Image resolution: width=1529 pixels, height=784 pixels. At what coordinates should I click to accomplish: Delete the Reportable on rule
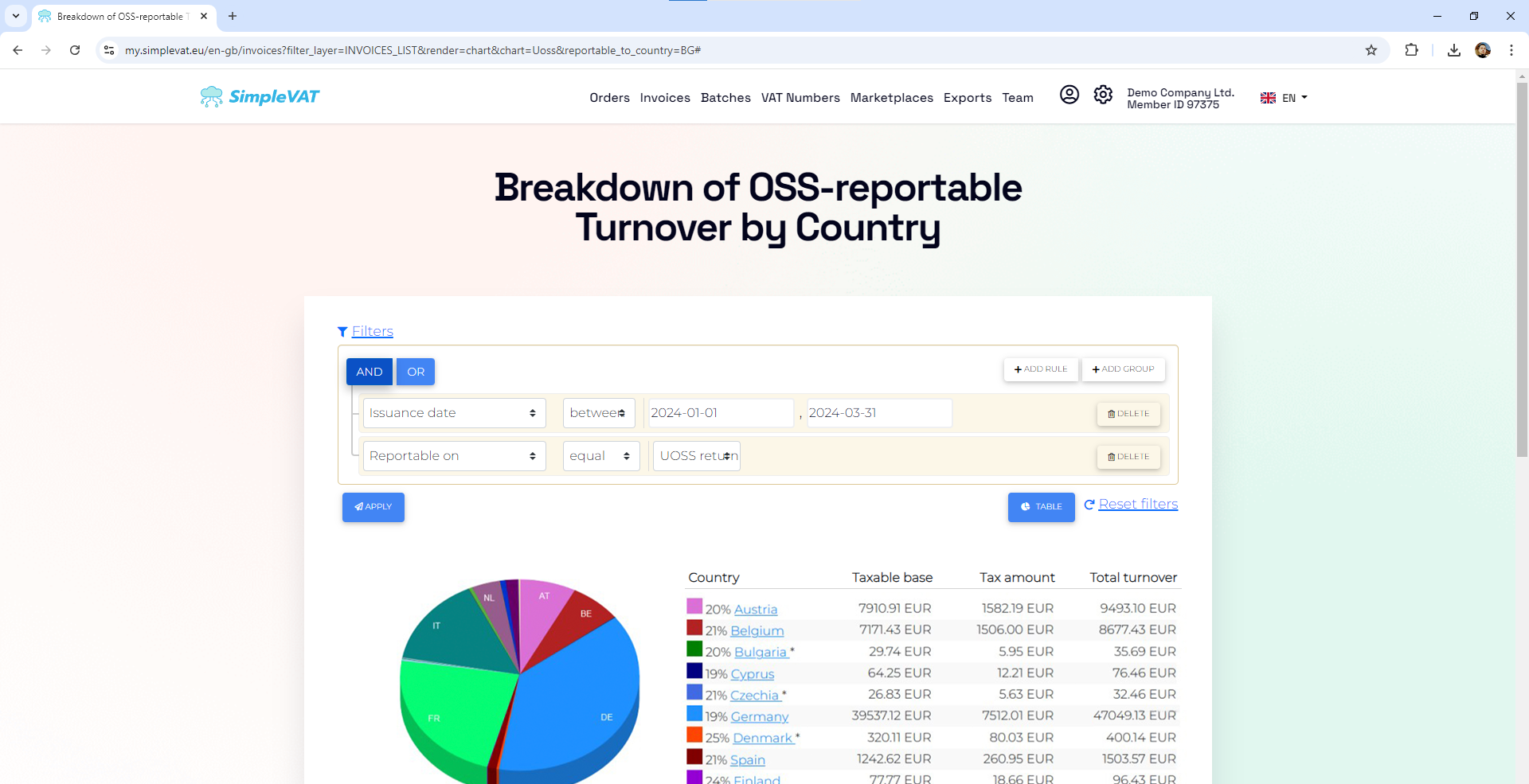tap(1128, 457)
